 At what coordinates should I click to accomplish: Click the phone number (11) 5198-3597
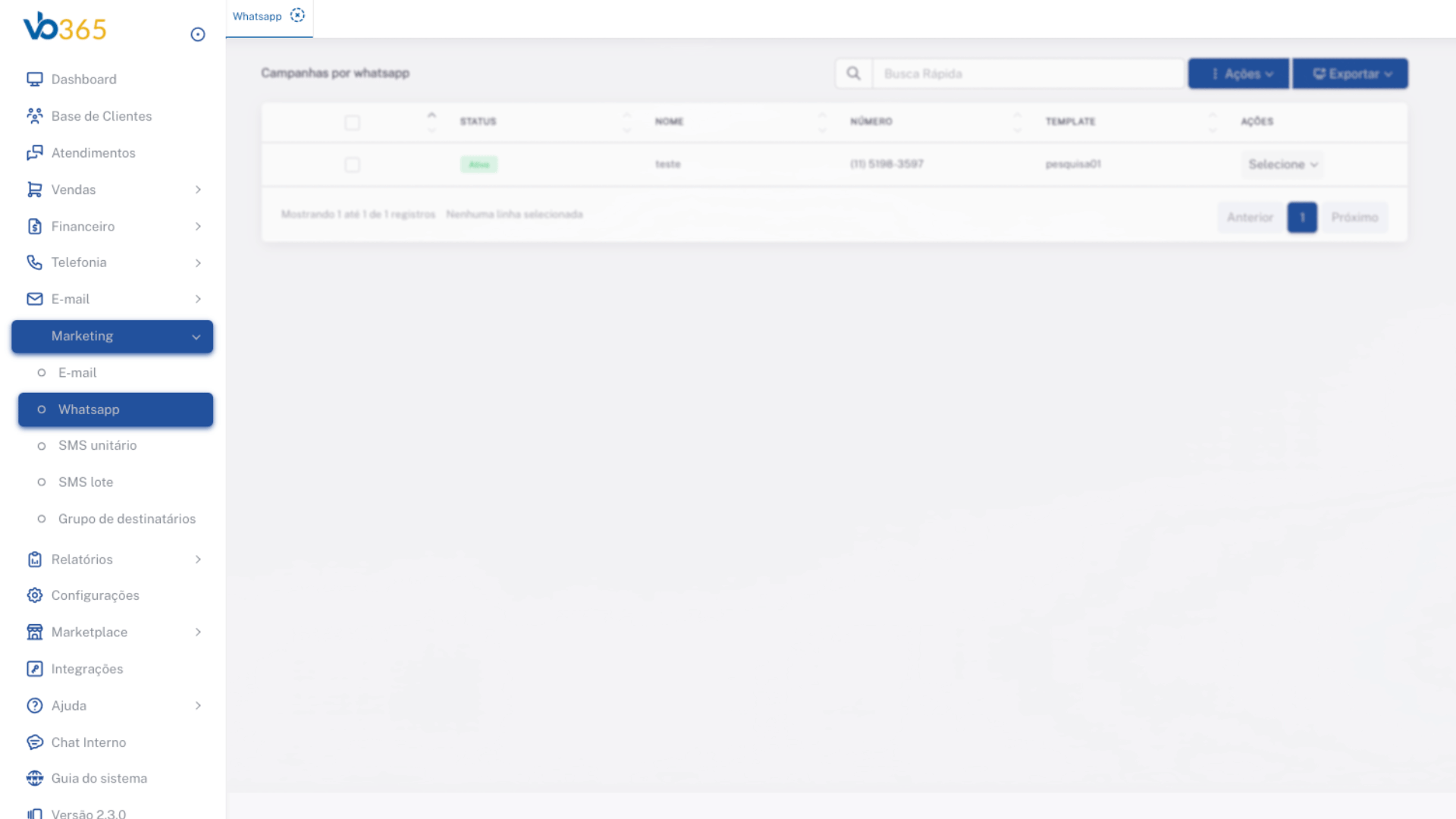(886, 164)
